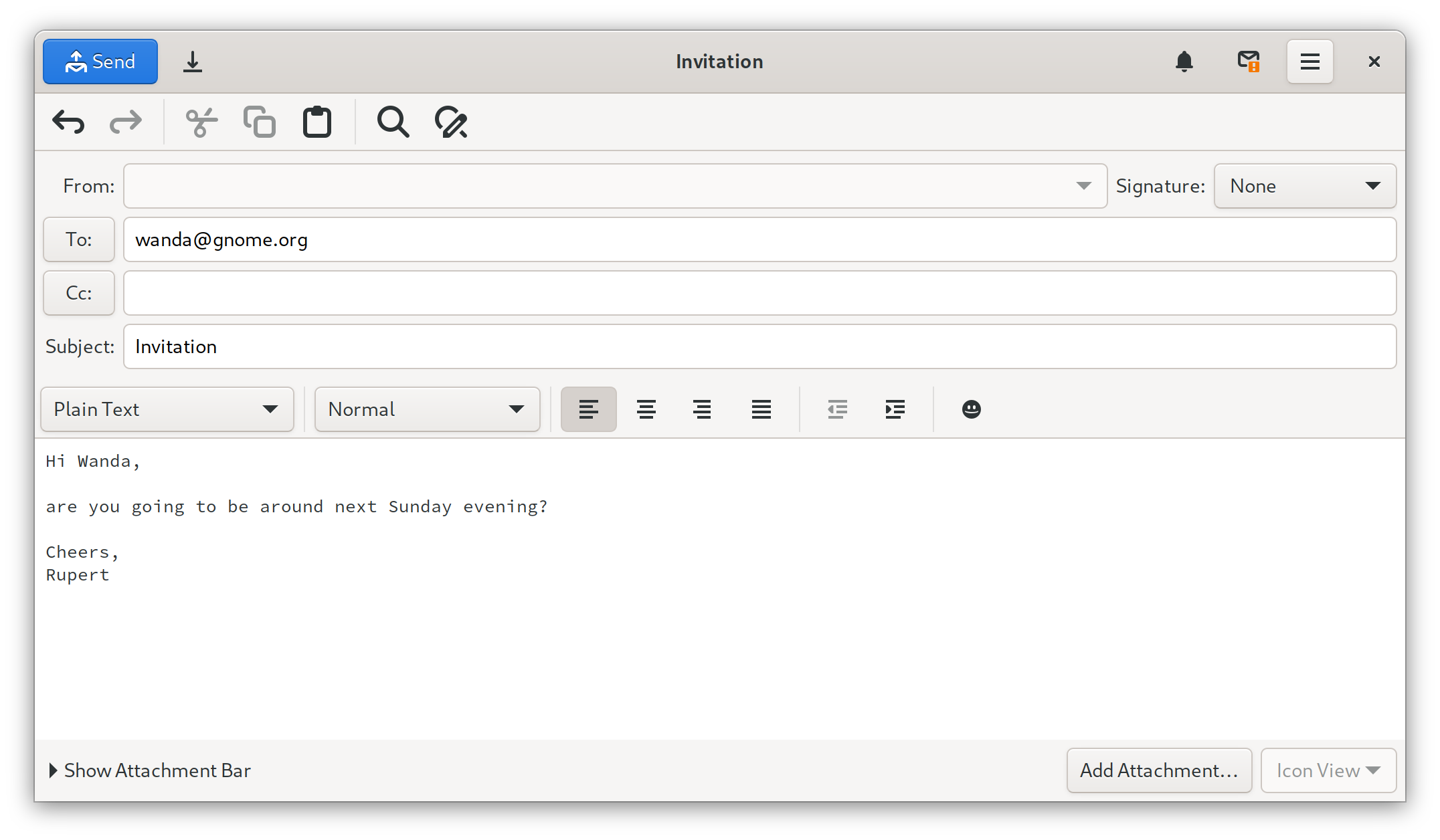This screenshot has width=1440, height=840.
Task: Click the Find and Replace icon
Action: click(x=451, y=122)
